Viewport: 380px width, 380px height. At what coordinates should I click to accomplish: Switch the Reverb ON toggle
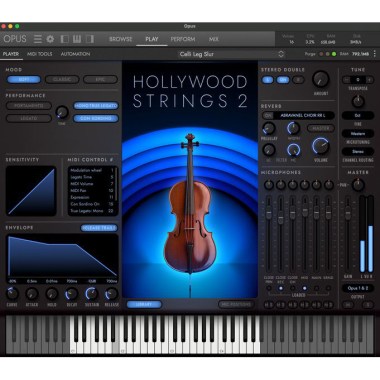point(268,116)
